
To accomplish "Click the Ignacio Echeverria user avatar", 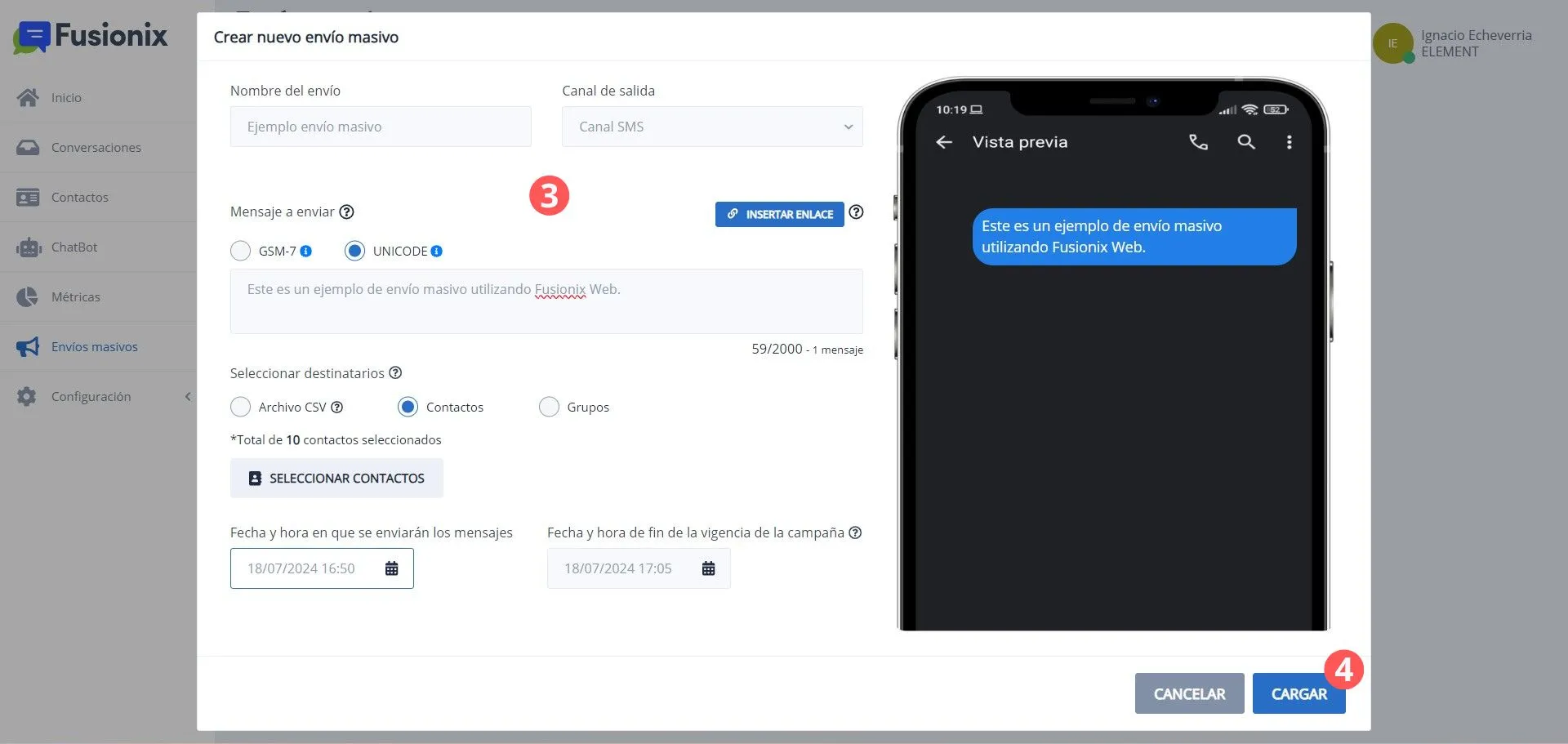I will coord(1393,43).
